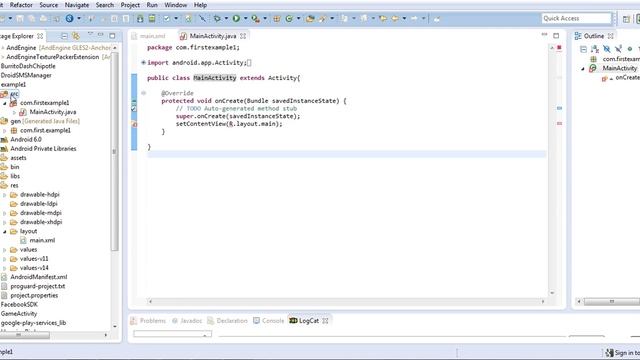640x360 pixels.
Task: Collapse the layout folder
Action: point(4,231)
